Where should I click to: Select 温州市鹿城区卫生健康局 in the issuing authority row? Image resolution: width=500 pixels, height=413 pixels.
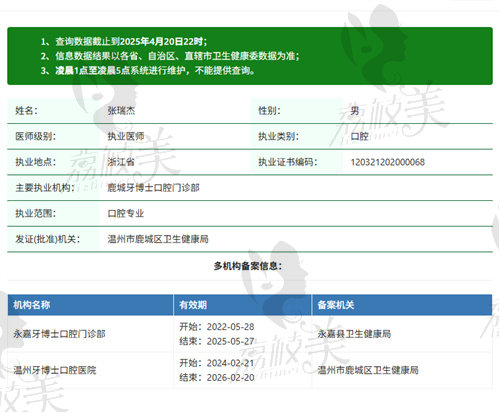158,239
